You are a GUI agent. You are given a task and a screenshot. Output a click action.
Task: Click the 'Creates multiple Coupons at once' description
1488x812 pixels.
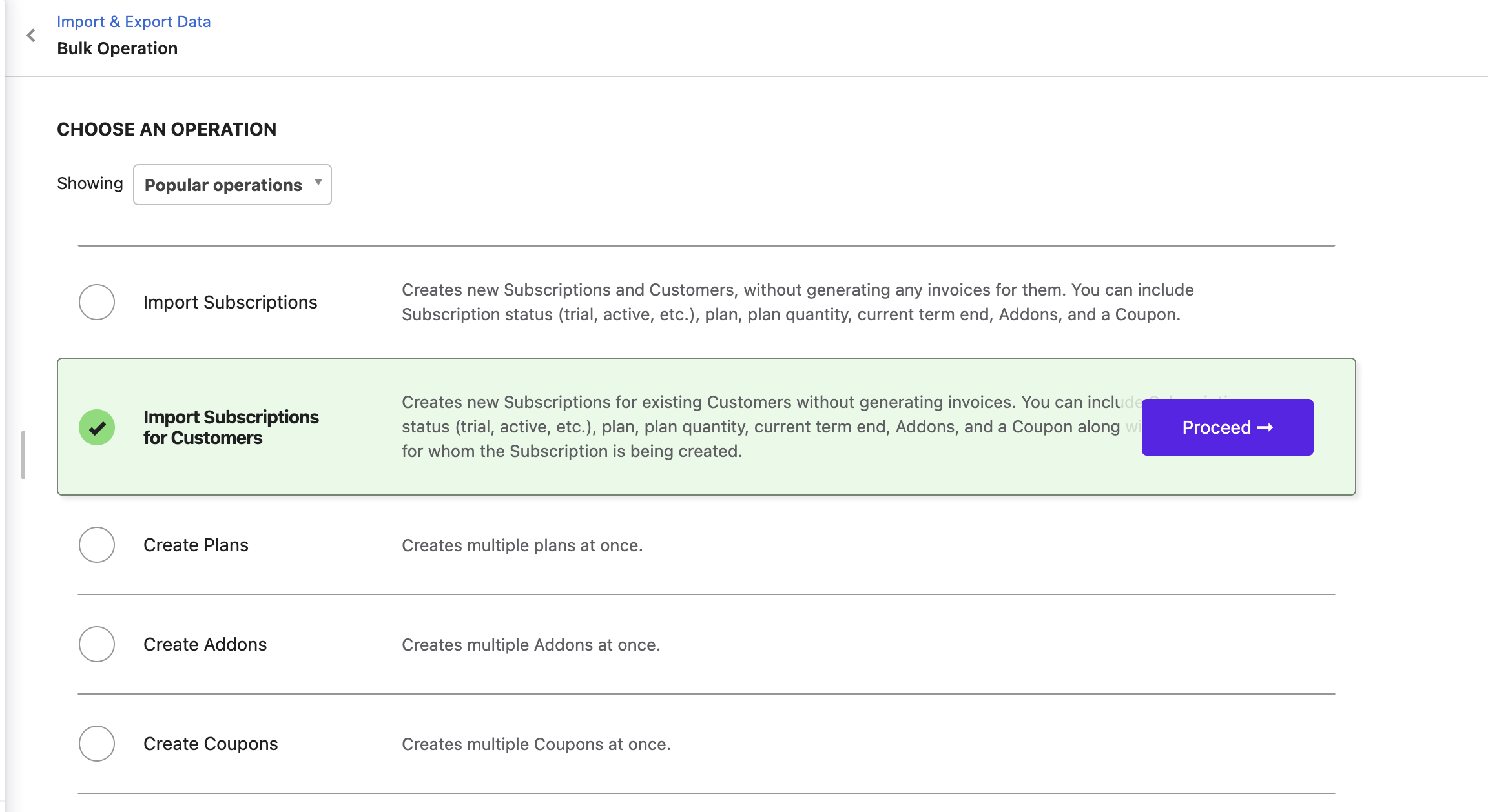pyautogui.click(x=536, y=744)
